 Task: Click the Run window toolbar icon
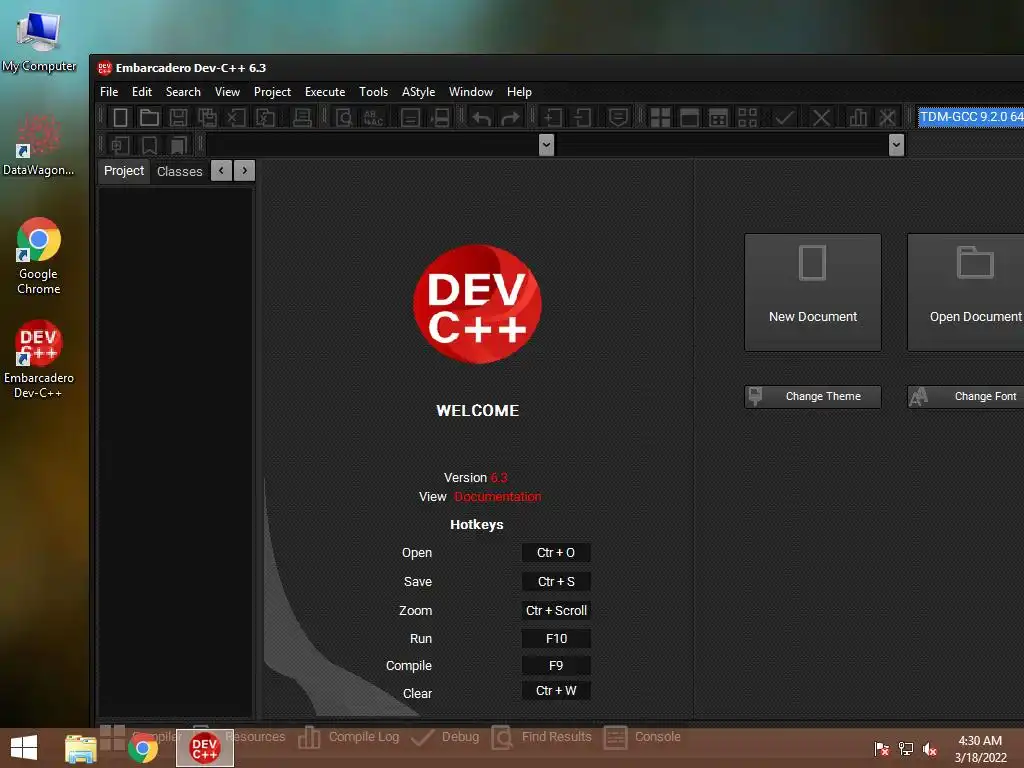[689, 118]
